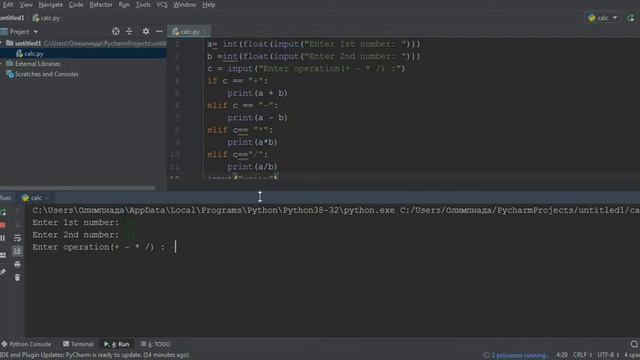Open the Python Console tool window
Screen dimensions: 640x360
coord(26,344)
